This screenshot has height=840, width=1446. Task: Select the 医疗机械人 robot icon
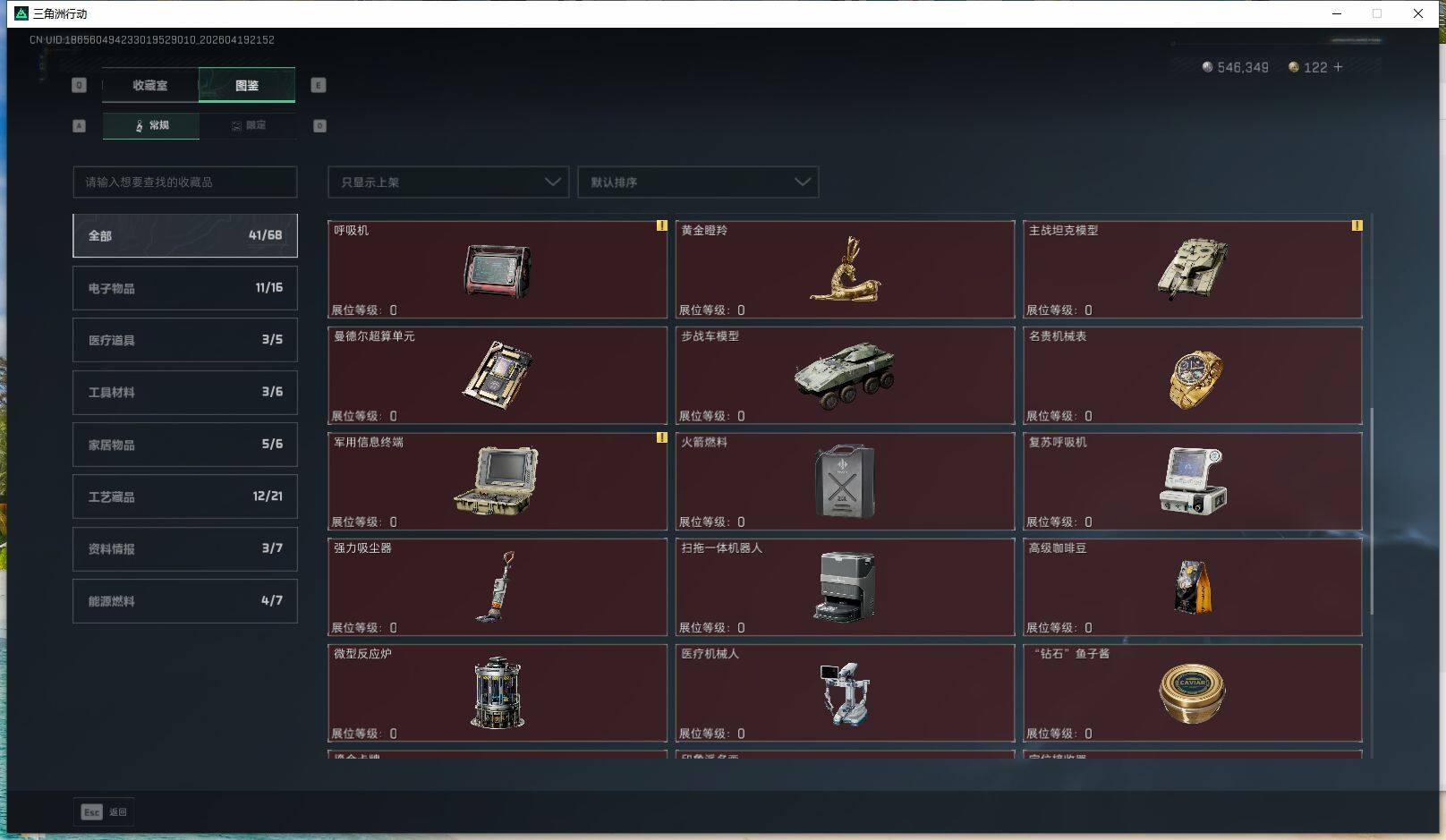[845, 693]
